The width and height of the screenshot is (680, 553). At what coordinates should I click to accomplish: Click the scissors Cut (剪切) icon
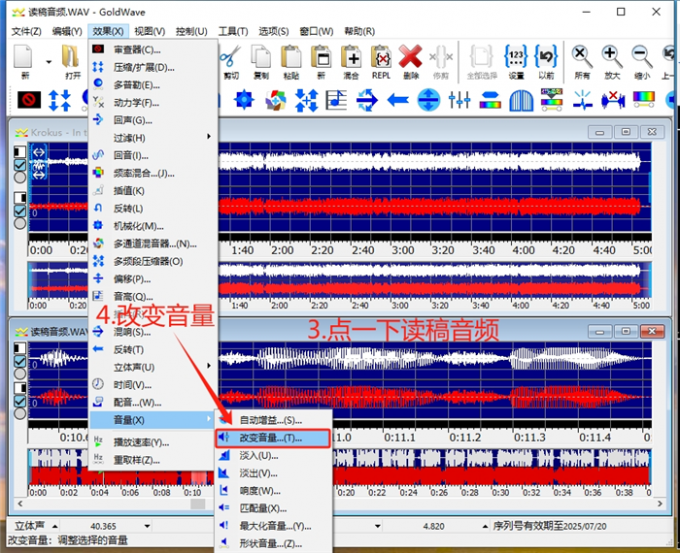pos(231,57)
